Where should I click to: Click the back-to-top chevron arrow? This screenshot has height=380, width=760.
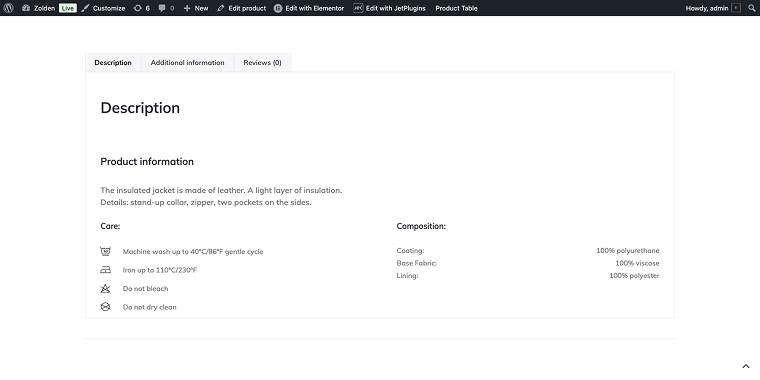coord(745,366)
